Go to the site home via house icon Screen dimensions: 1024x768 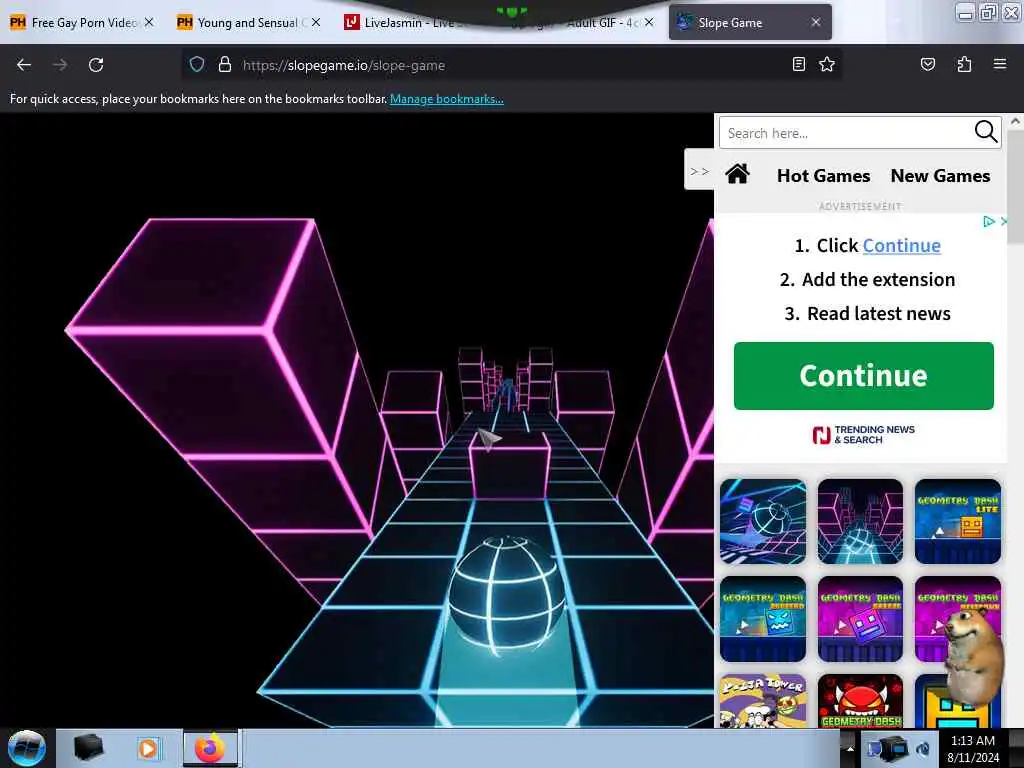pyautogui.click(x=737, y=174)
